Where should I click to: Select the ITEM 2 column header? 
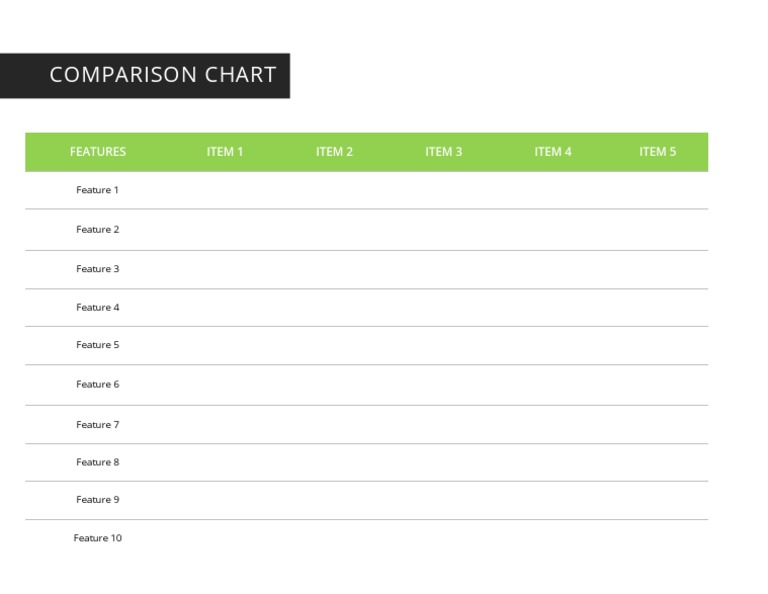334,152
